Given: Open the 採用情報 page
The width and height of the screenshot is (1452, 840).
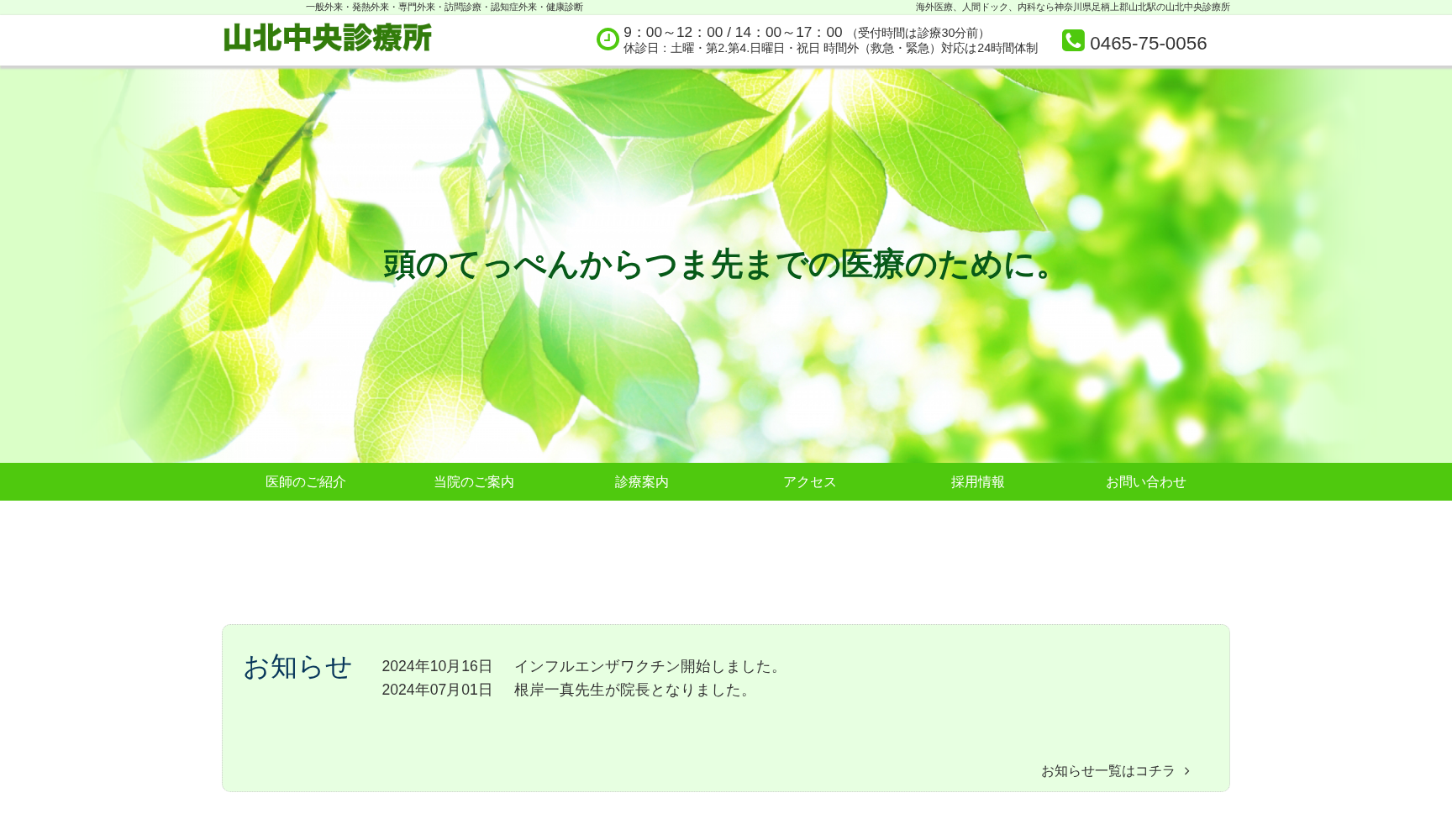Looking at the screenshot, I should pyautogui.click(x=977, y=481).
